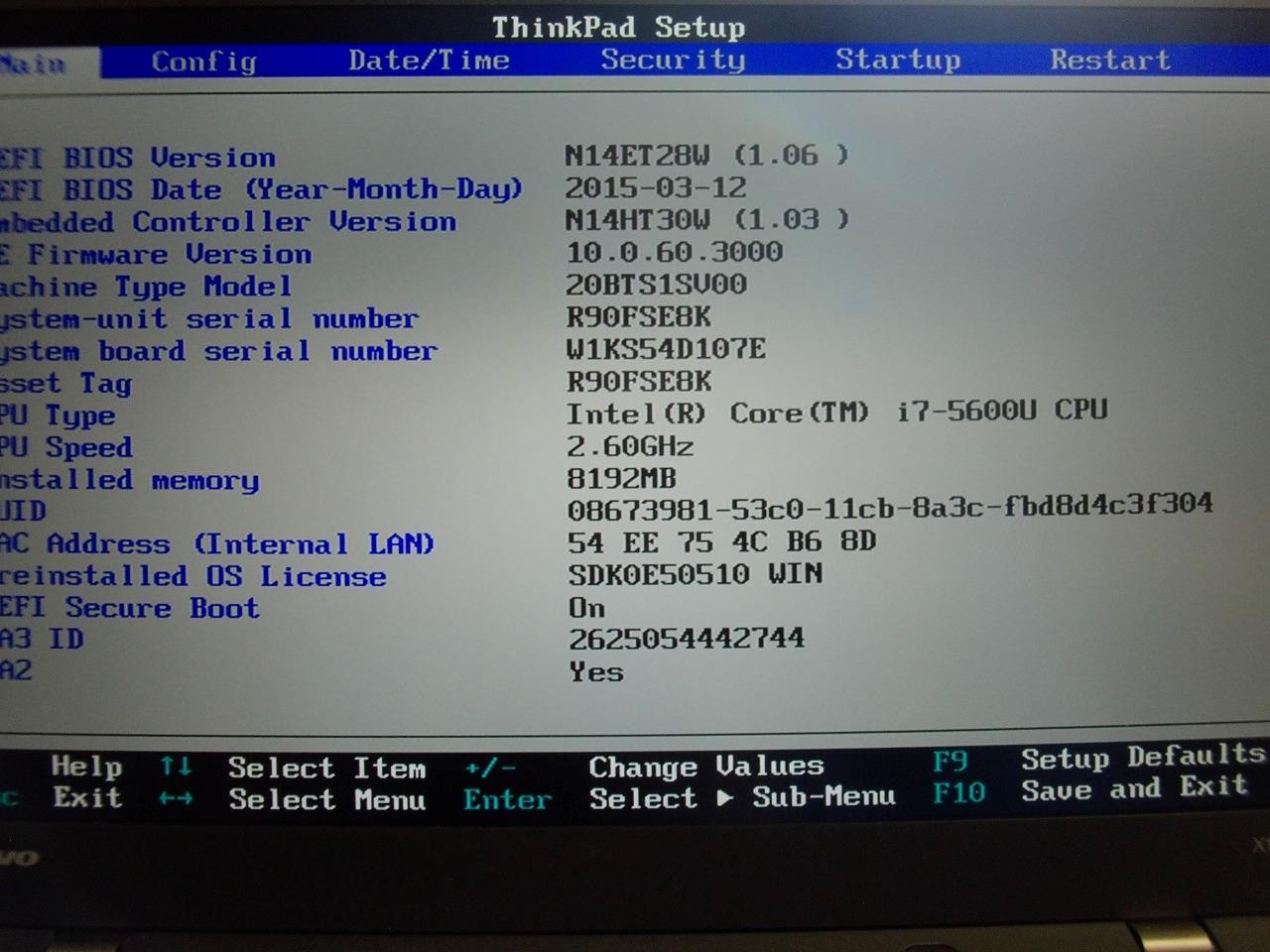Click UEFI Secure Boot label
Screen dimensions: 1270x952
(130, 608)
